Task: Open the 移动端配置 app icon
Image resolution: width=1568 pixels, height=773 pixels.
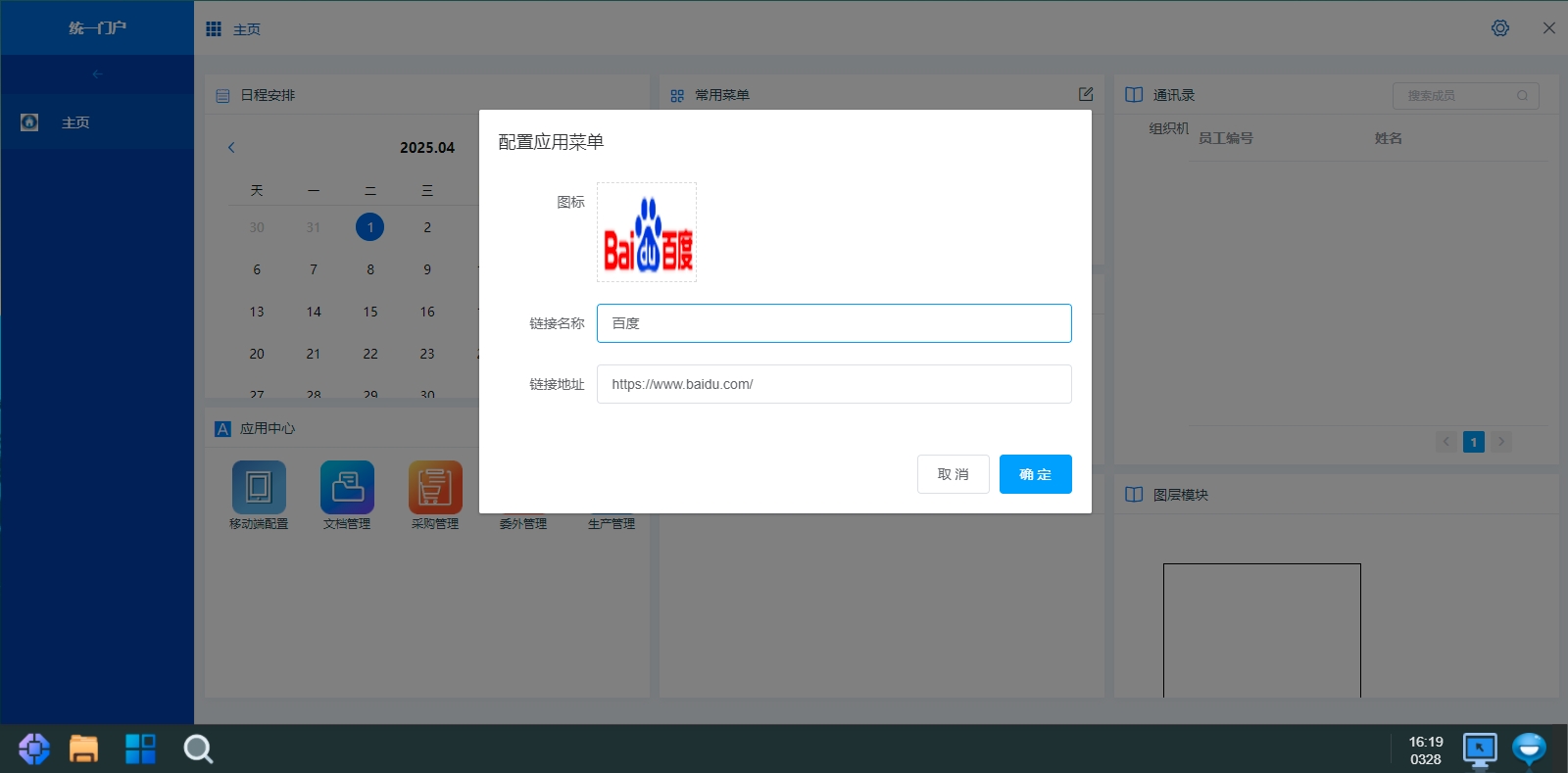Action: click(259, 487)
